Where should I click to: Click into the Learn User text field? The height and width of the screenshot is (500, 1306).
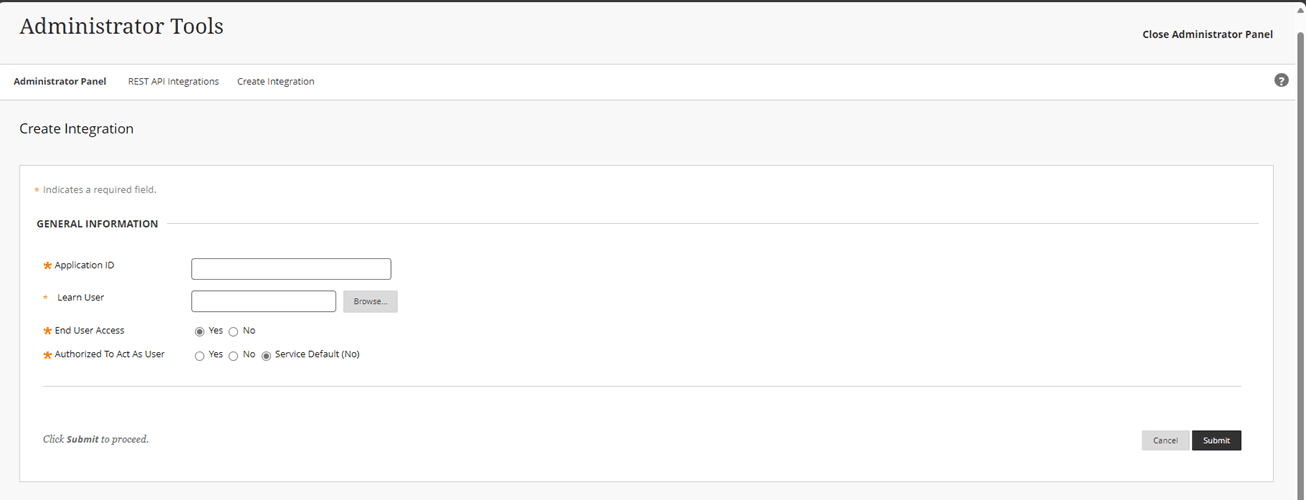coord(263,301)
